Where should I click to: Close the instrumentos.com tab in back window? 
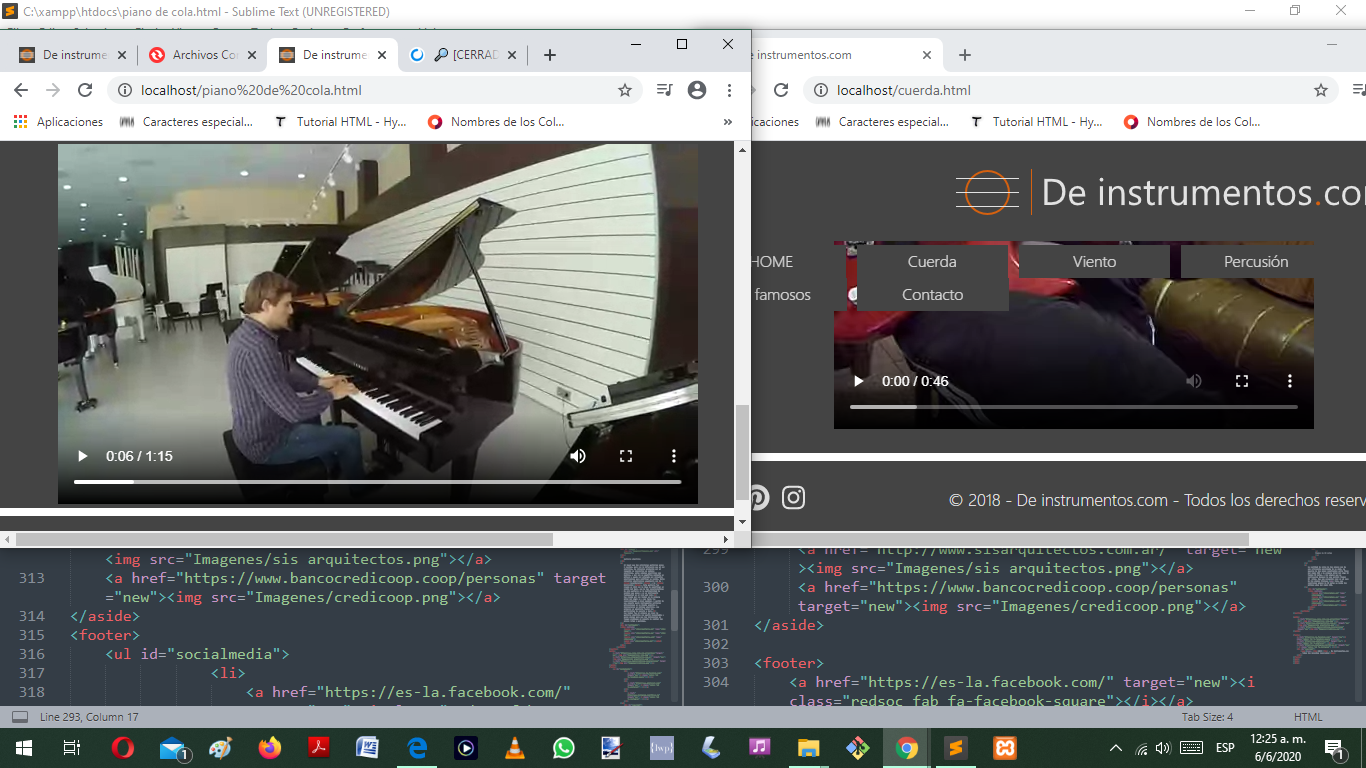click(x=927, y=55)
